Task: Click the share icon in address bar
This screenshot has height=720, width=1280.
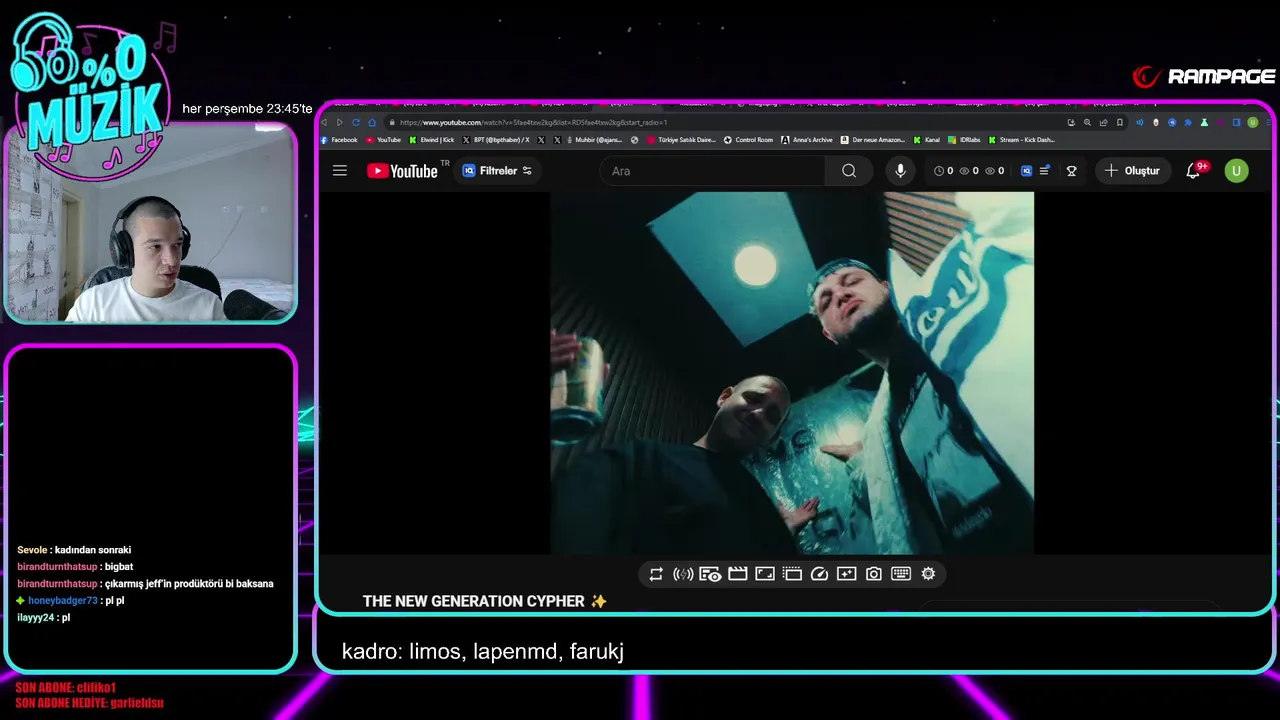Action: coord(1104,122)
